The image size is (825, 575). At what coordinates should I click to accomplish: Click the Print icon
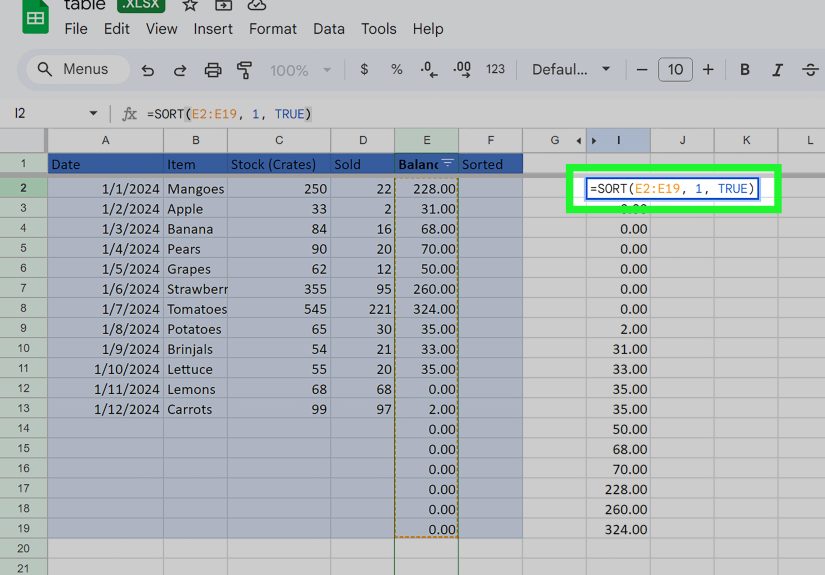[x=213, y=70]
